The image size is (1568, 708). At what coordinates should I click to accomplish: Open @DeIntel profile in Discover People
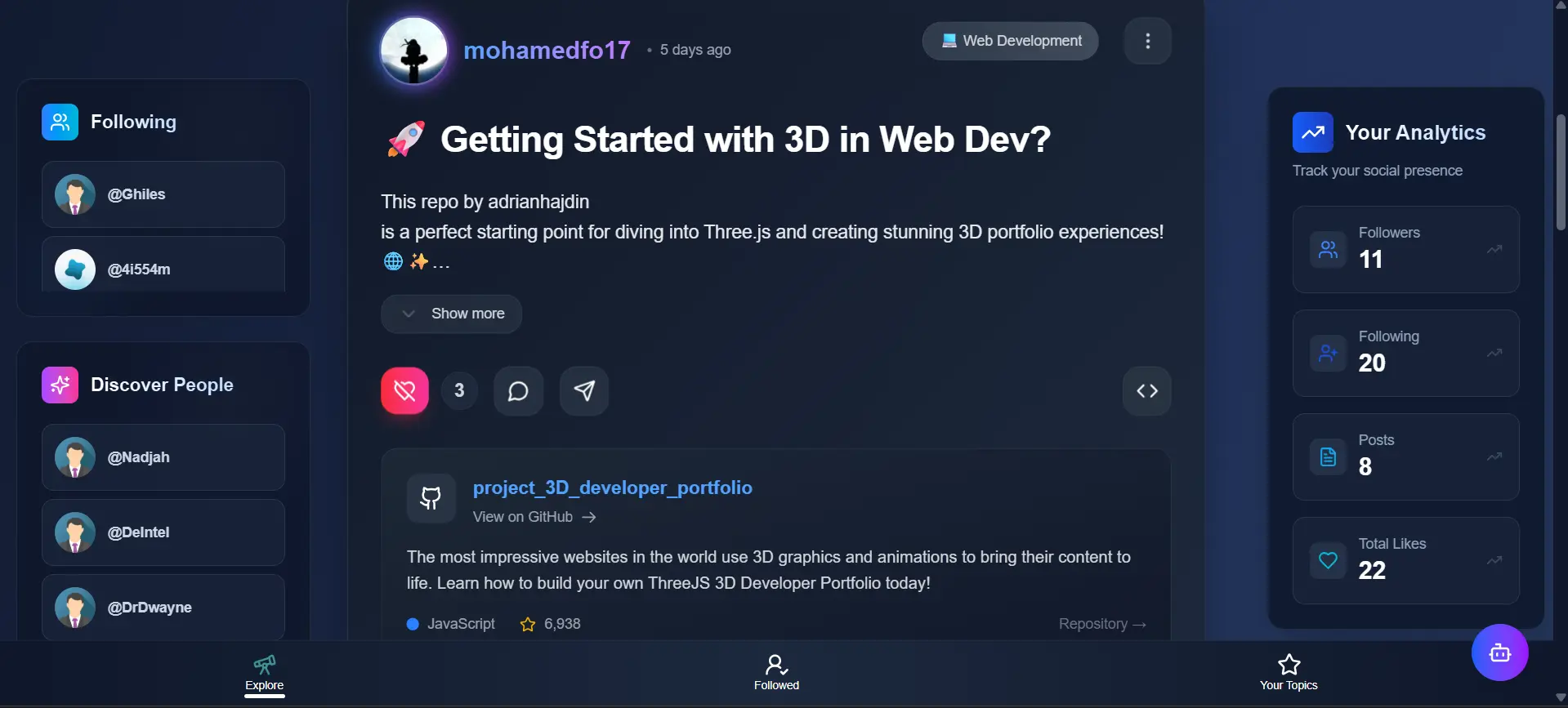163,532
